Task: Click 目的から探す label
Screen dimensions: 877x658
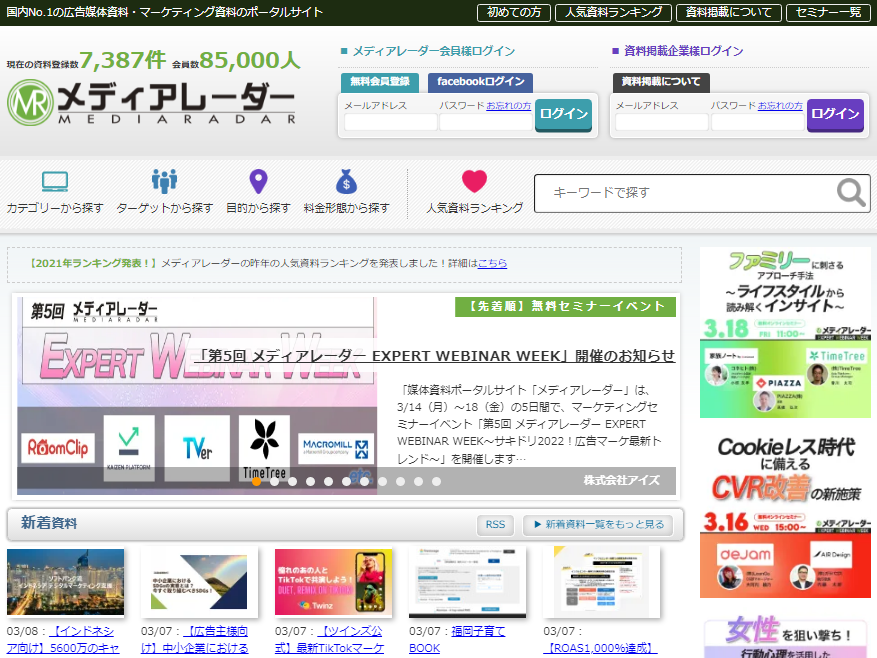Action: tap(258, 208)
